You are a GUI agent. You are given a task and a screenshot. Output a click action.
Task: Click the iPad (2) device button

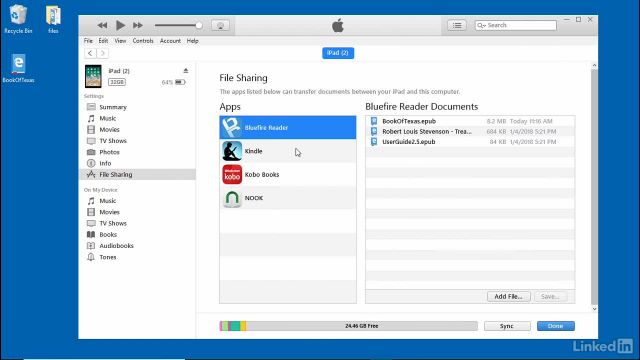point(338,53)
